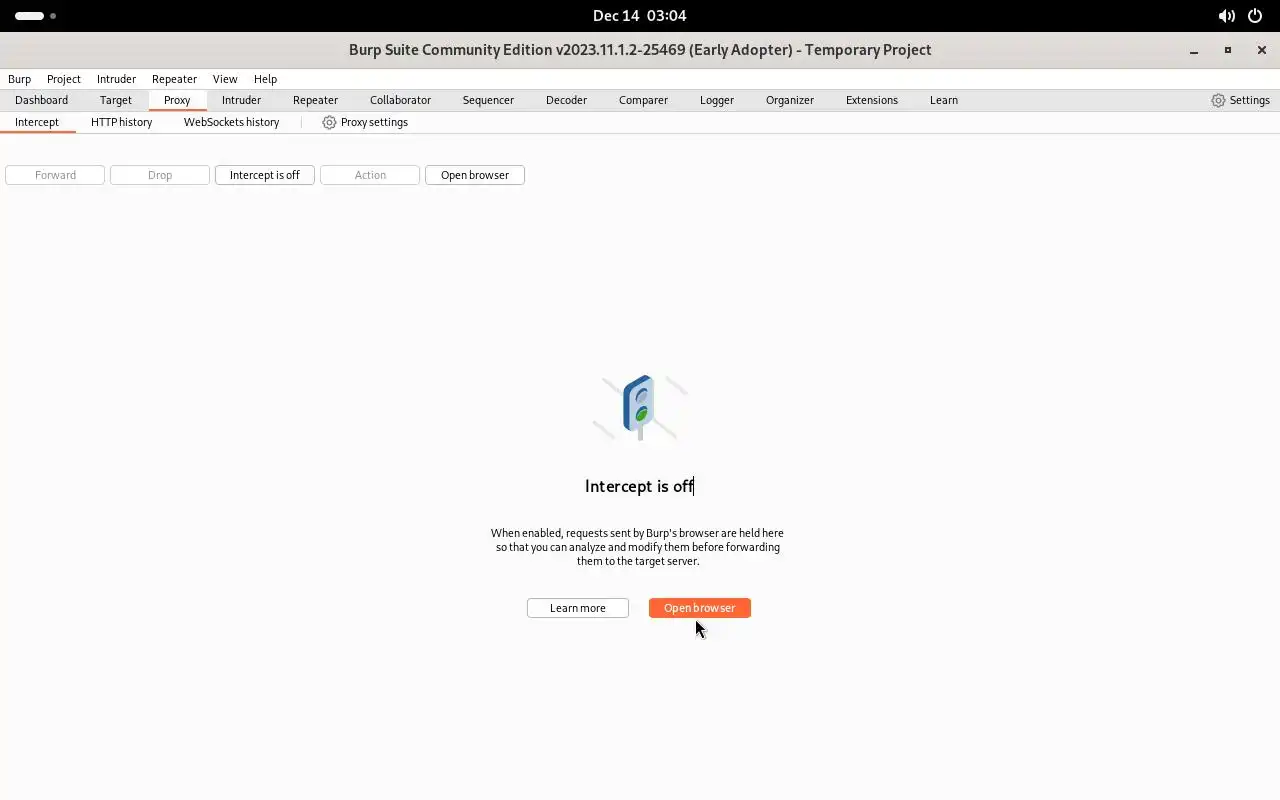Select the Intercept sub-tab
Viewport: 1280px width, 800px height.
click(x=37, y=122)
